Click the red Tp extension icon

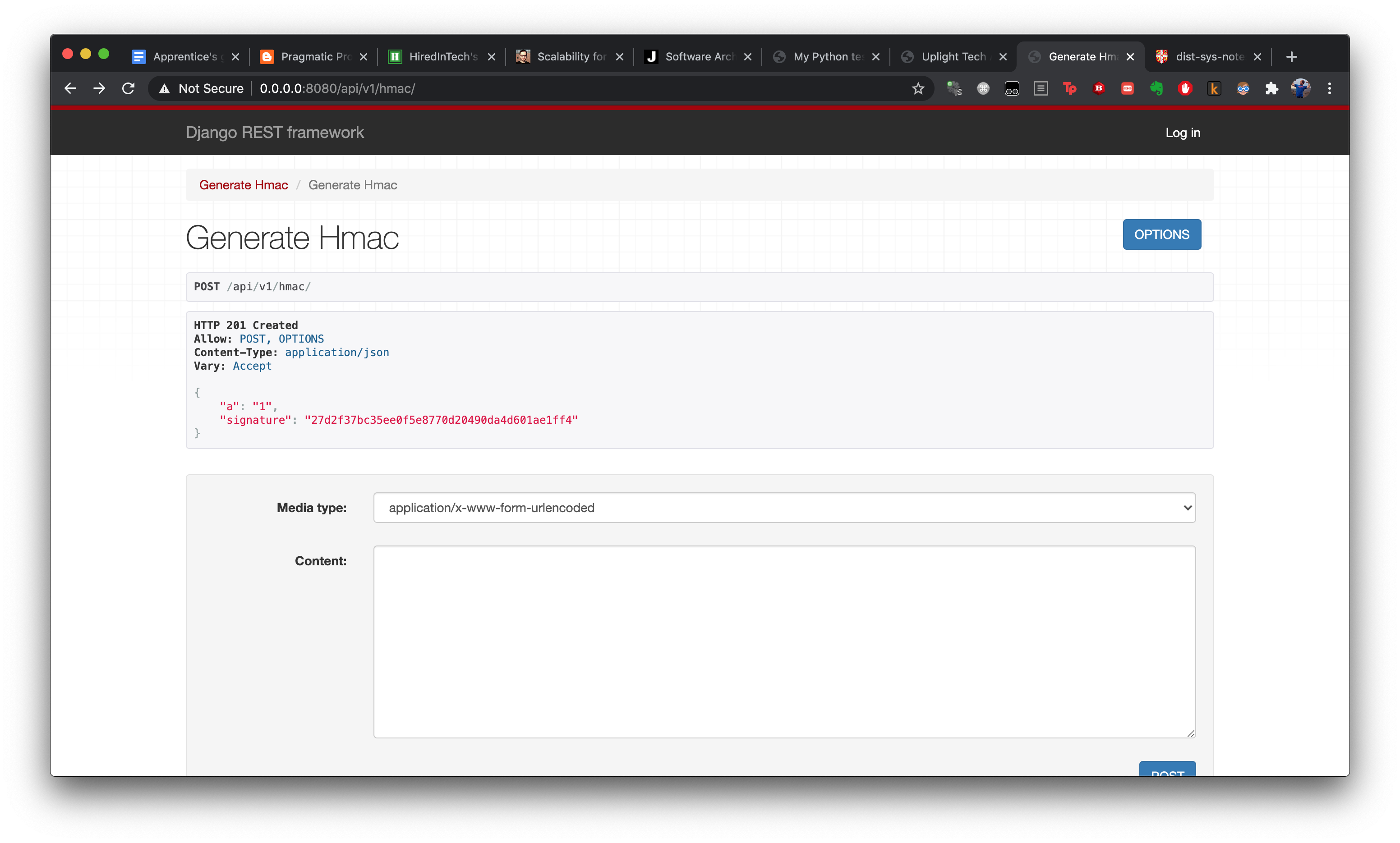(1070, 89)
